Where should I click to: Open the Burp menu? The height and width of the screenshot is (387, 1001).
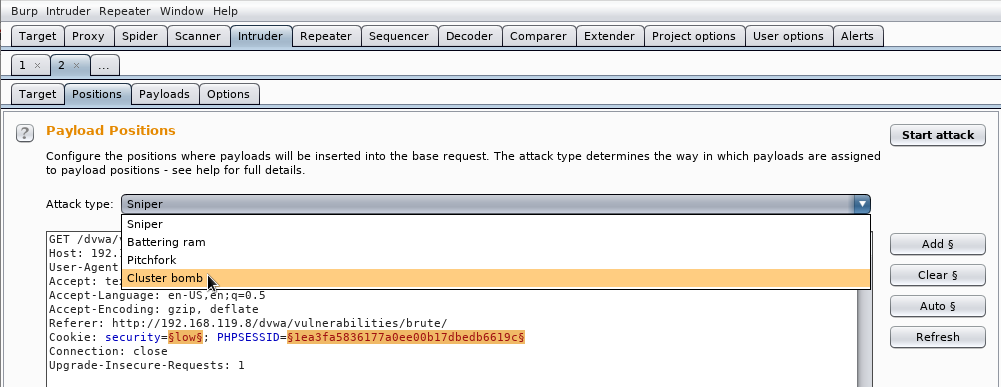tap(24, 11)
